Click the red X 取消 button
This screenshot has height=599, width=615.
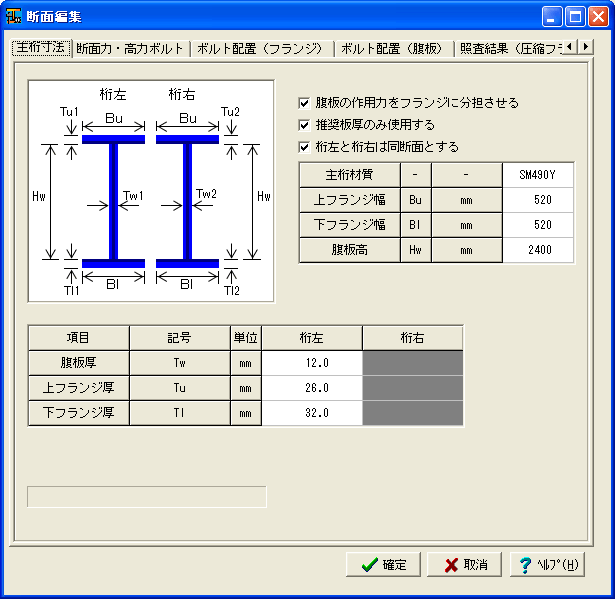pos(464,564)
